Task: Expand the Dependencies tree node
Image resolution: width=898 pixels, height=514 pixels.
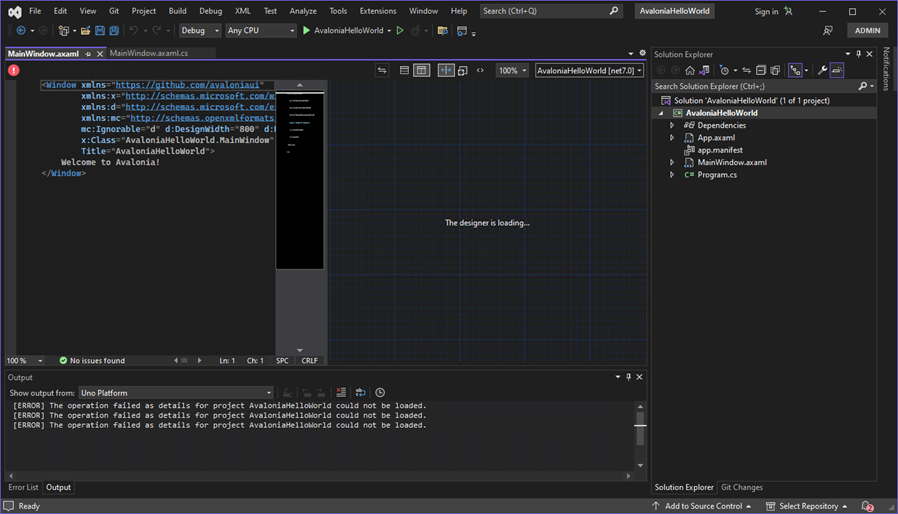Action: tap(672, 125)
